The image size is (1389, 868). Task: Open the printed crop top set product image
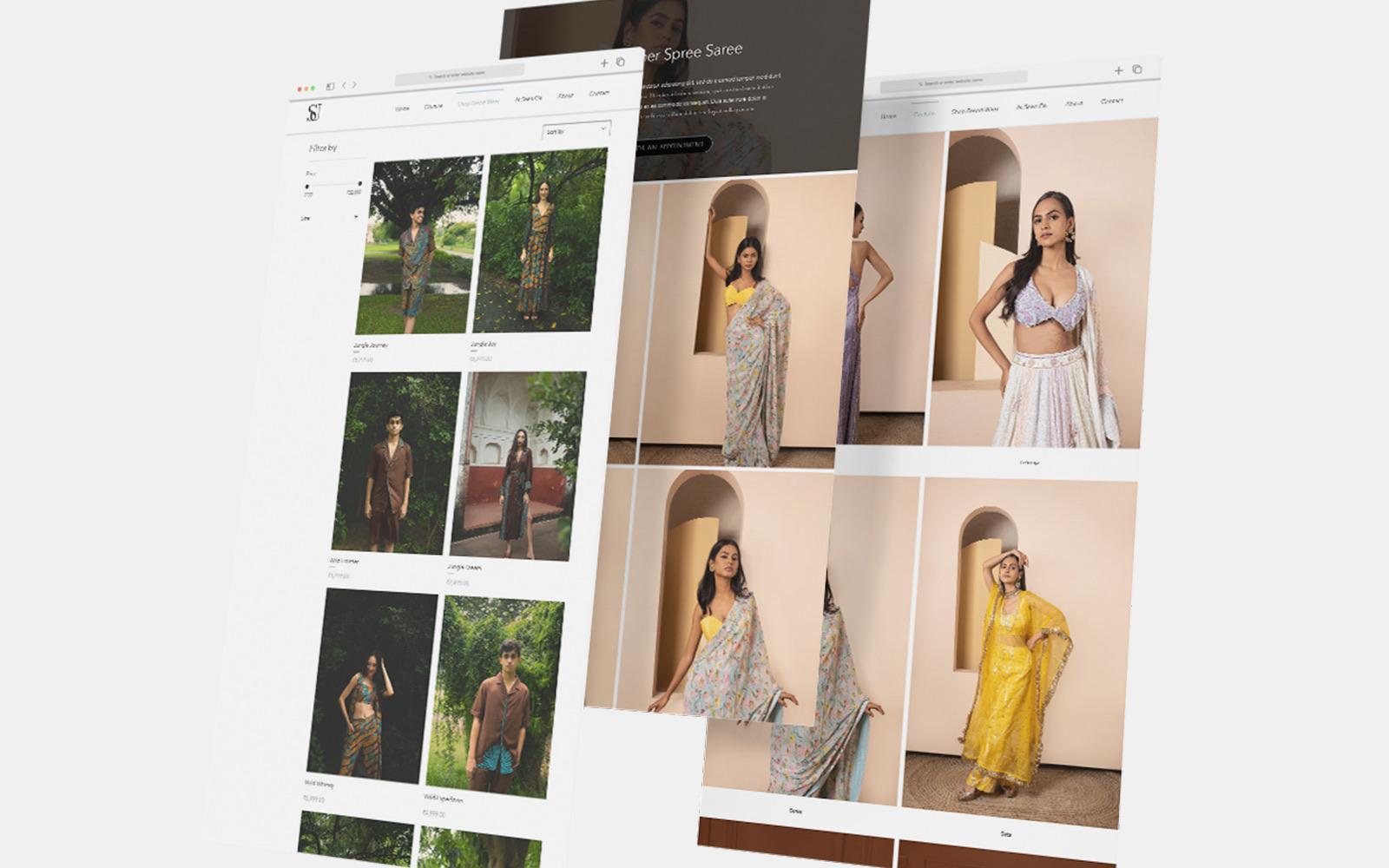pyautogui.click(x=372, y=685)
